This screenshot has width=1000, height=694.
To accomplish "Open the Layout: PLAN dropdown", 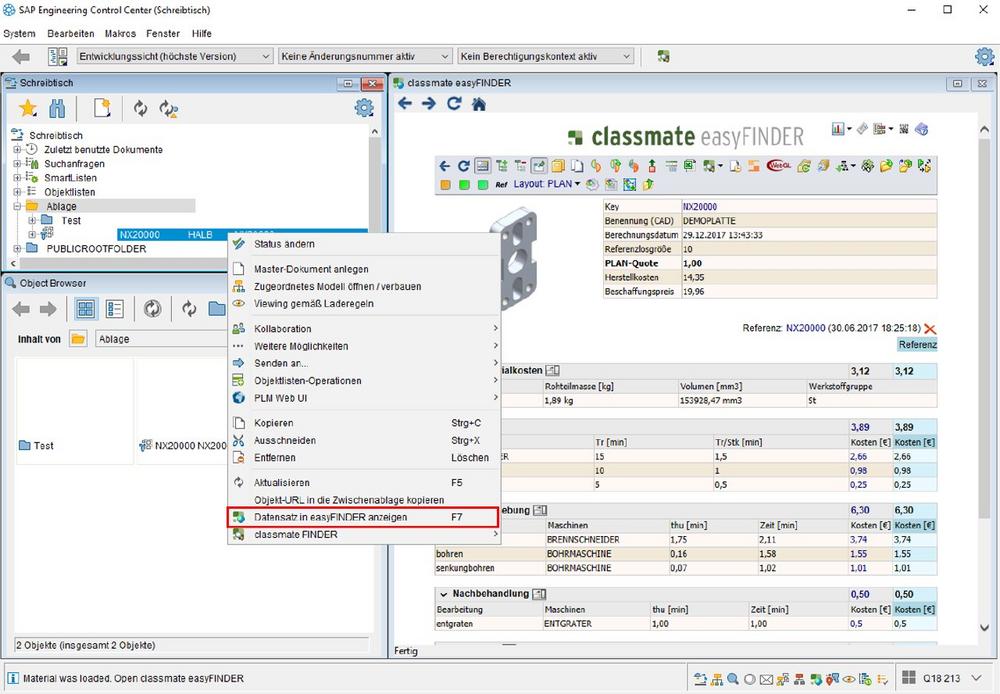I will [547, 184].
